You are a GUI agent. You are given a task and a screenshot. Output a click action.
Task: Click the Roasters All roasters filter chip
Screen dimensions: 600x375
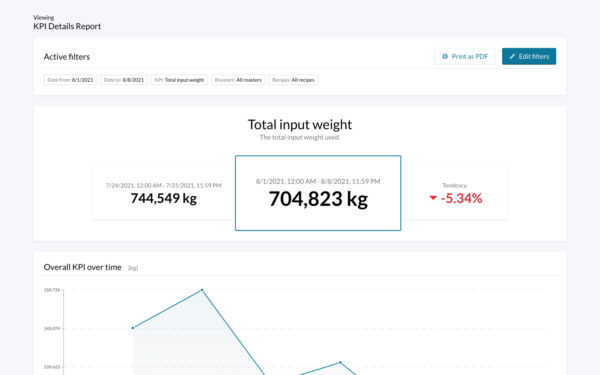238,80
